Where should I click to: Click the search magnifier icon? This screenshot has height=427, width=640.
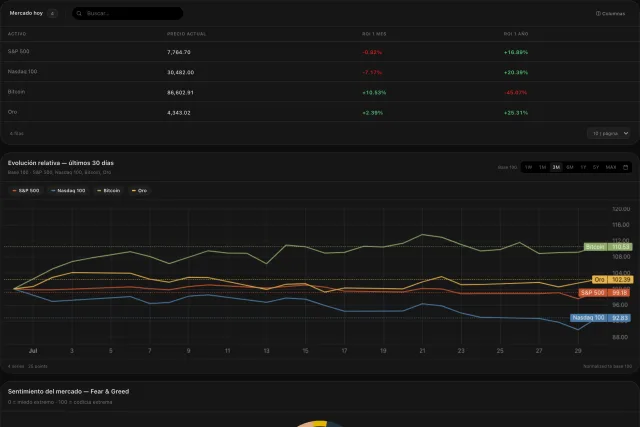(79, 13)
